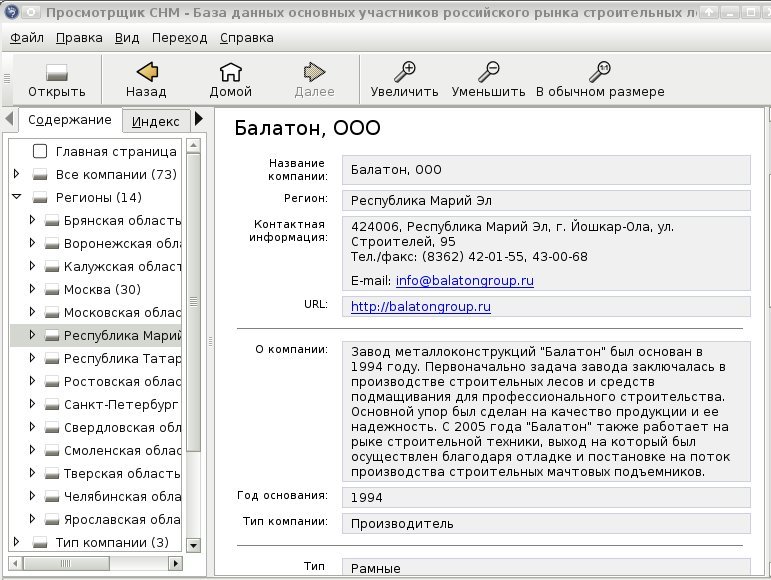The image size is (771, 580).
Task: Click the Открыть (Open) toolbar icon
Action: 57,72
